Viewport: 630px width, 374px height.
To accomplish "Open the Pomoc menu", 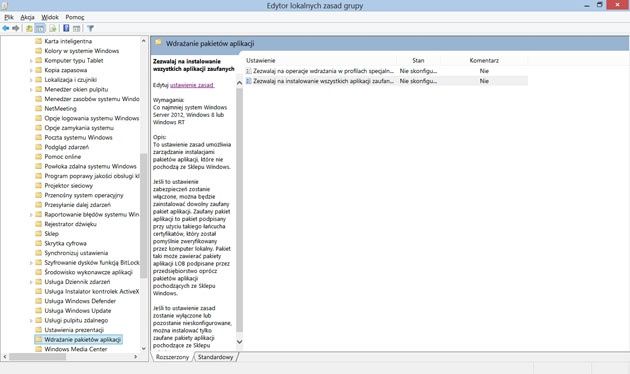I will pos(75,17).
